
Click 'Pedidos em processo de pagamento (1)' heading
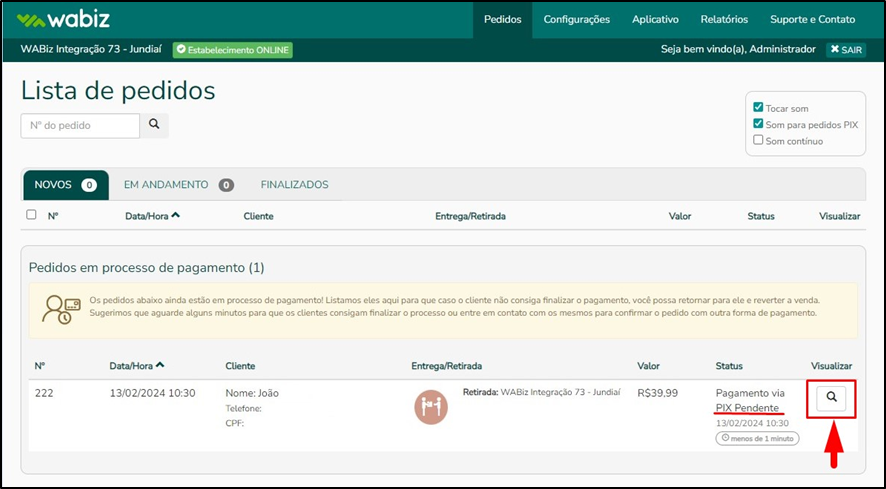pos(146,267)
